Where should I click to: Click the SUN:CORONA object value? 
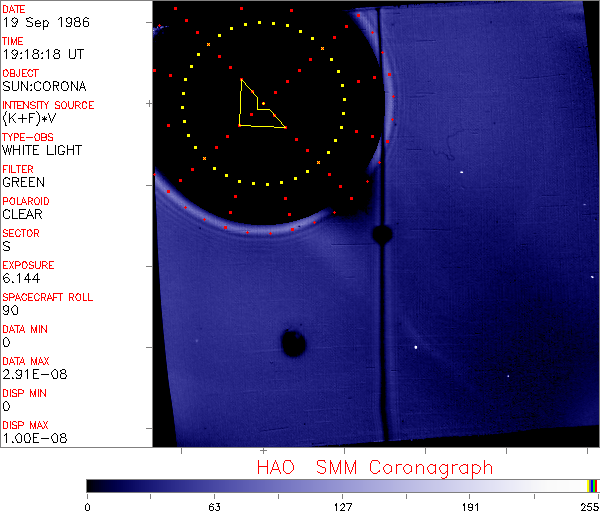44,86
